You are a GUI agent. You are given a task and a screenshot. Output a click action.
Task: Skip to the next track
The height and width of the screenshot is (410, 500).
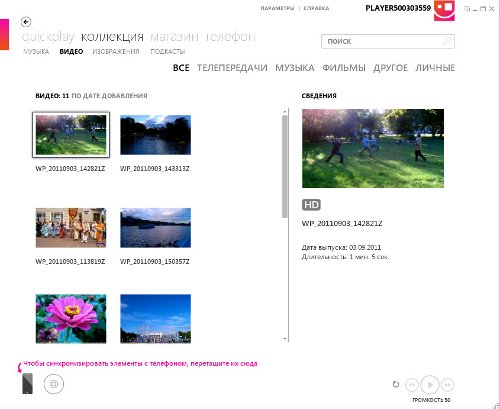coord(448,385)
